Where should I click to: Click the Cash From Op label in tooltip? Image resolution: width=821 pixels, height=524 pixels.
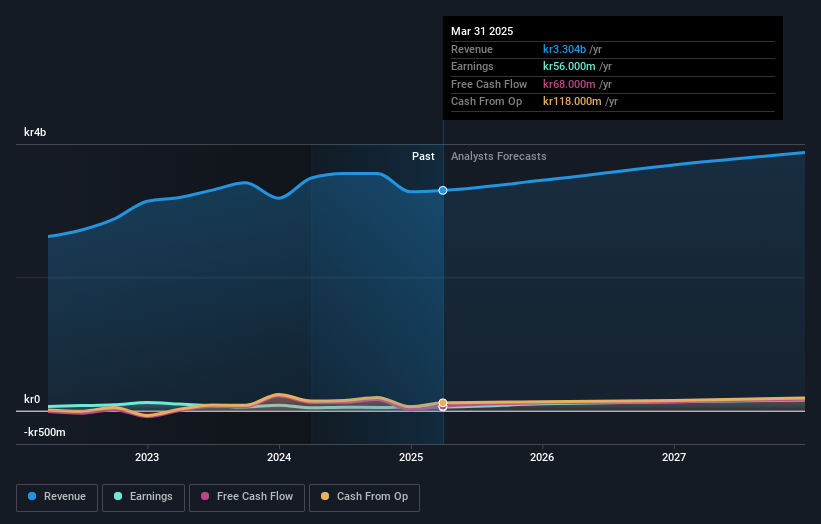[486, 102]
